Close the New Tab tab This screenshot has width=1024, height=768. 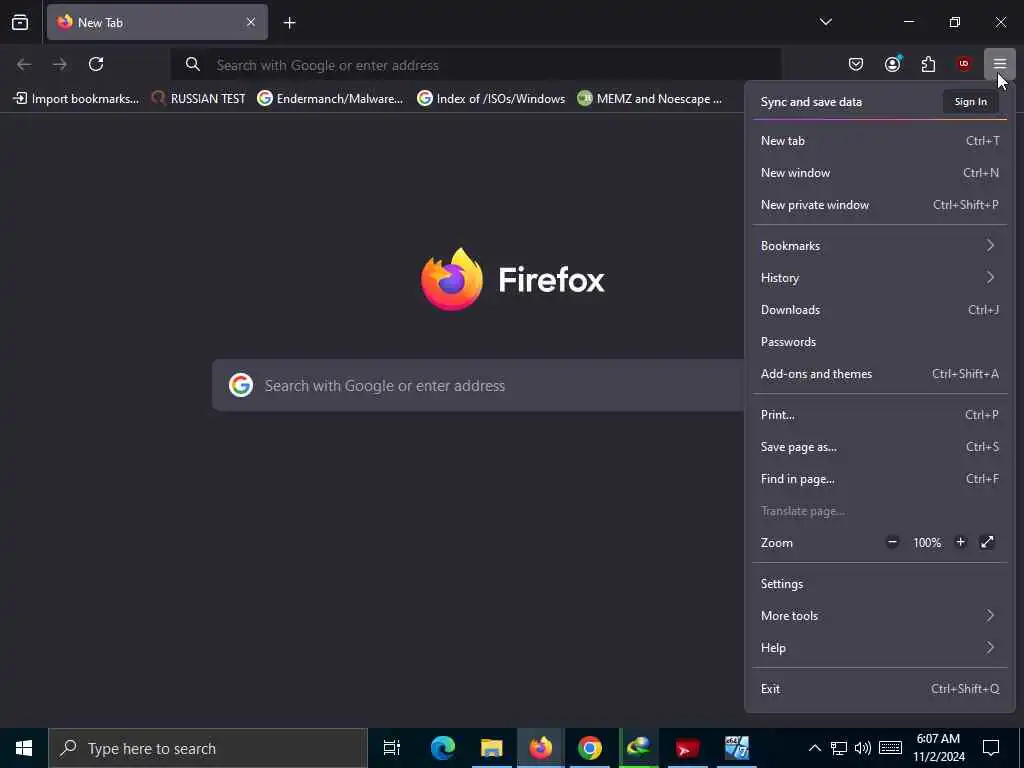[x=251, y=22]
